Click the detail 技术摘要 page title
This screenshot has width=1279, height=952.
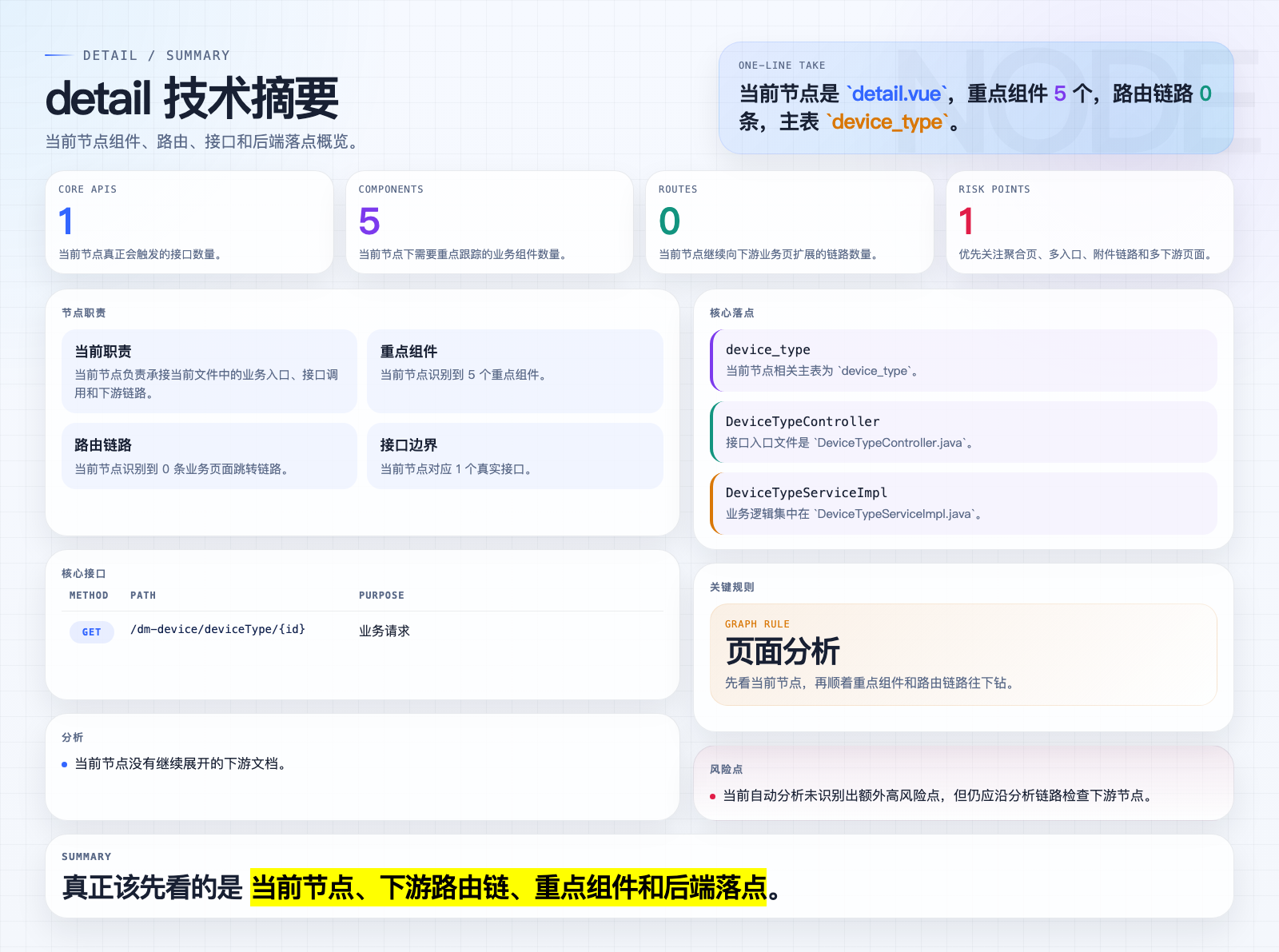coord(192,98)
